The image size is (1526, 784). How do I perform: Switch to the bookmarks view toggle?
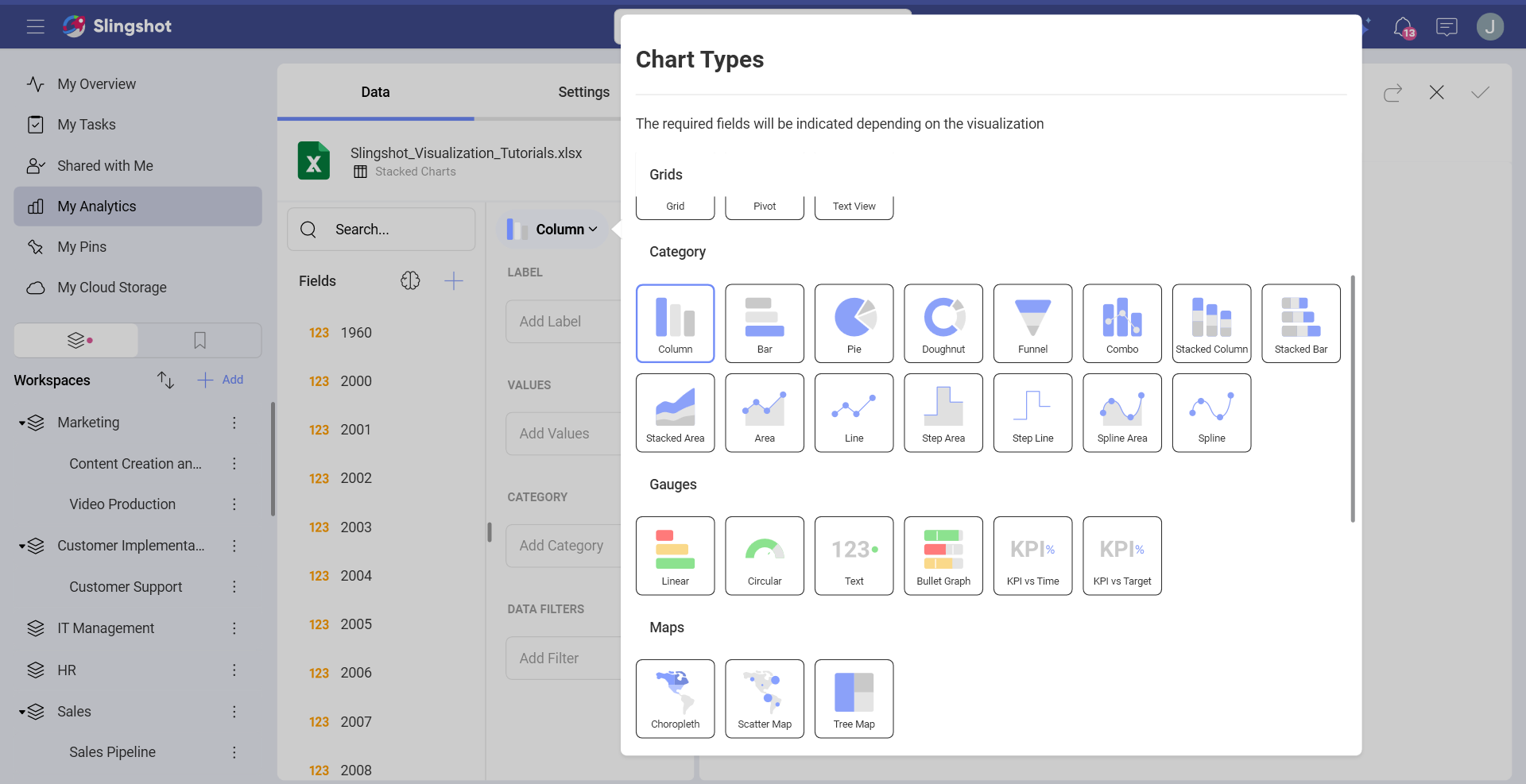(200, 341)
